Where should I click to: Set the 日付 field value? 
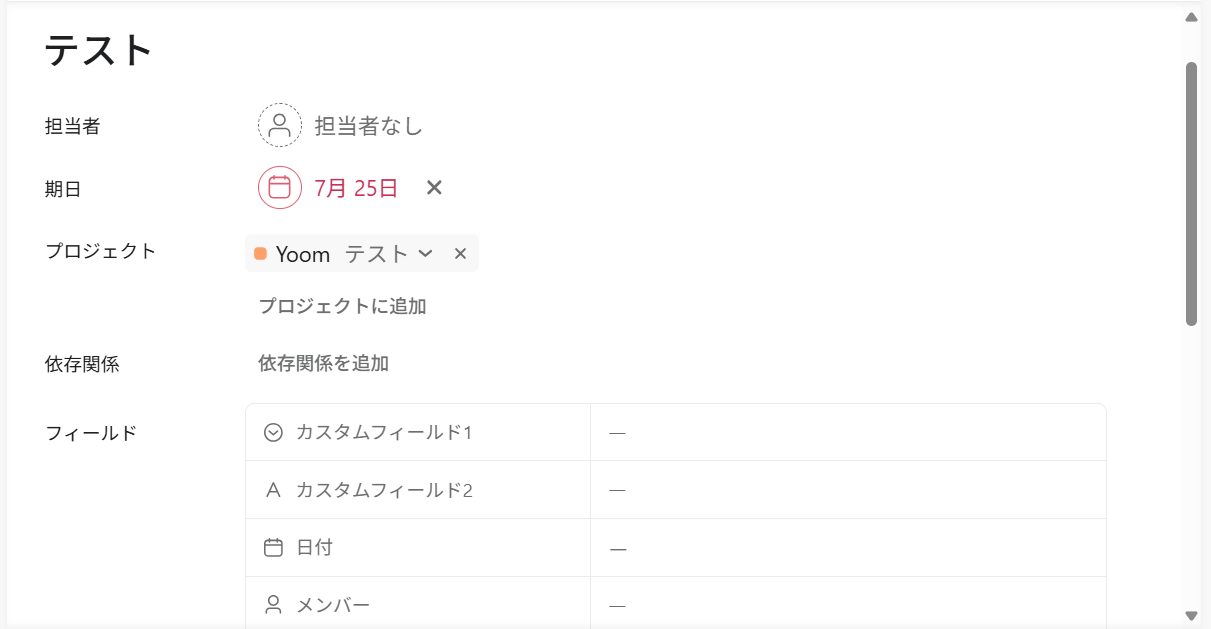847,548
